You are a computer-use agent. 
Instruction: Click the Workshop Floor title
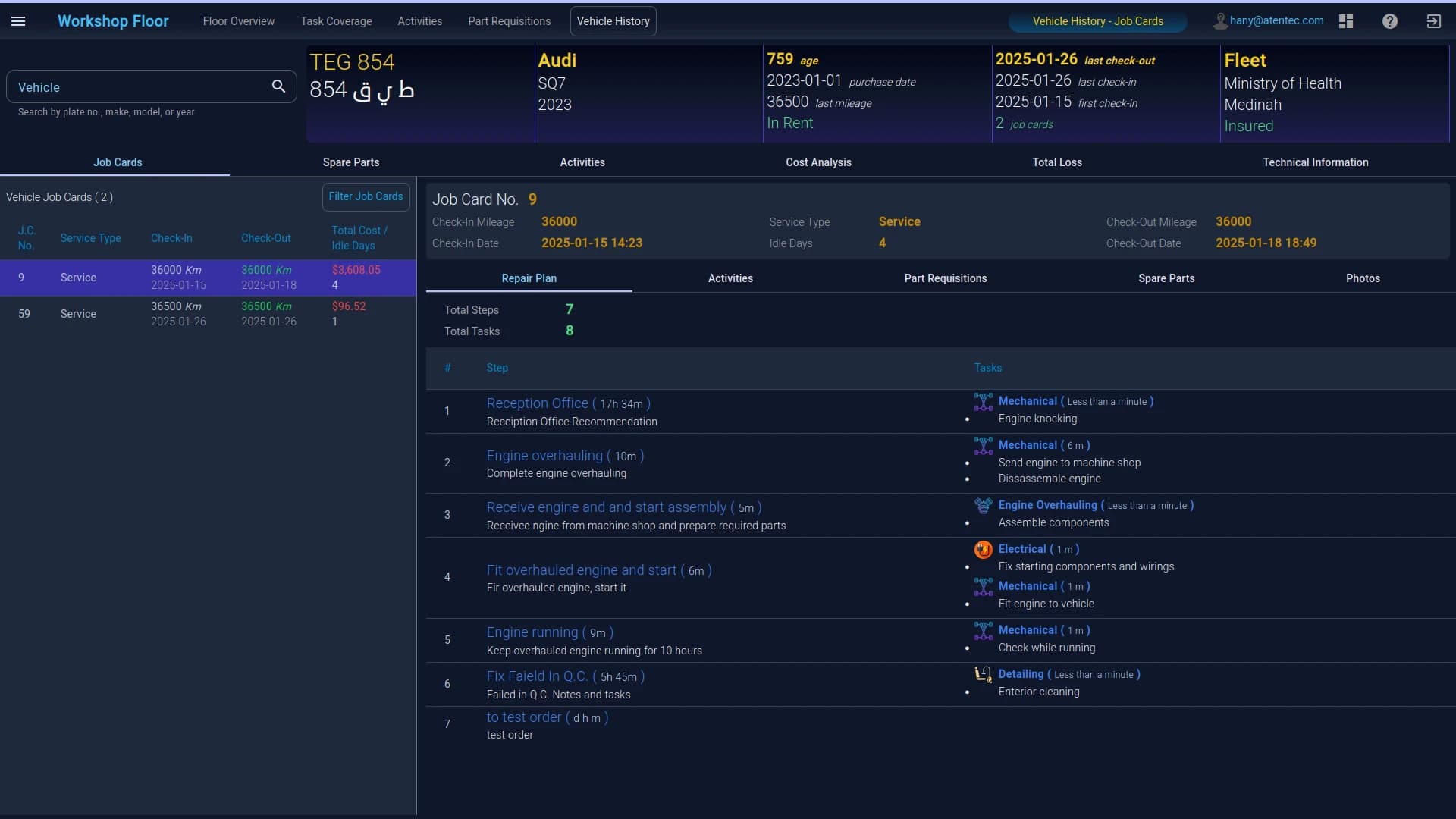tap(113, 21)
